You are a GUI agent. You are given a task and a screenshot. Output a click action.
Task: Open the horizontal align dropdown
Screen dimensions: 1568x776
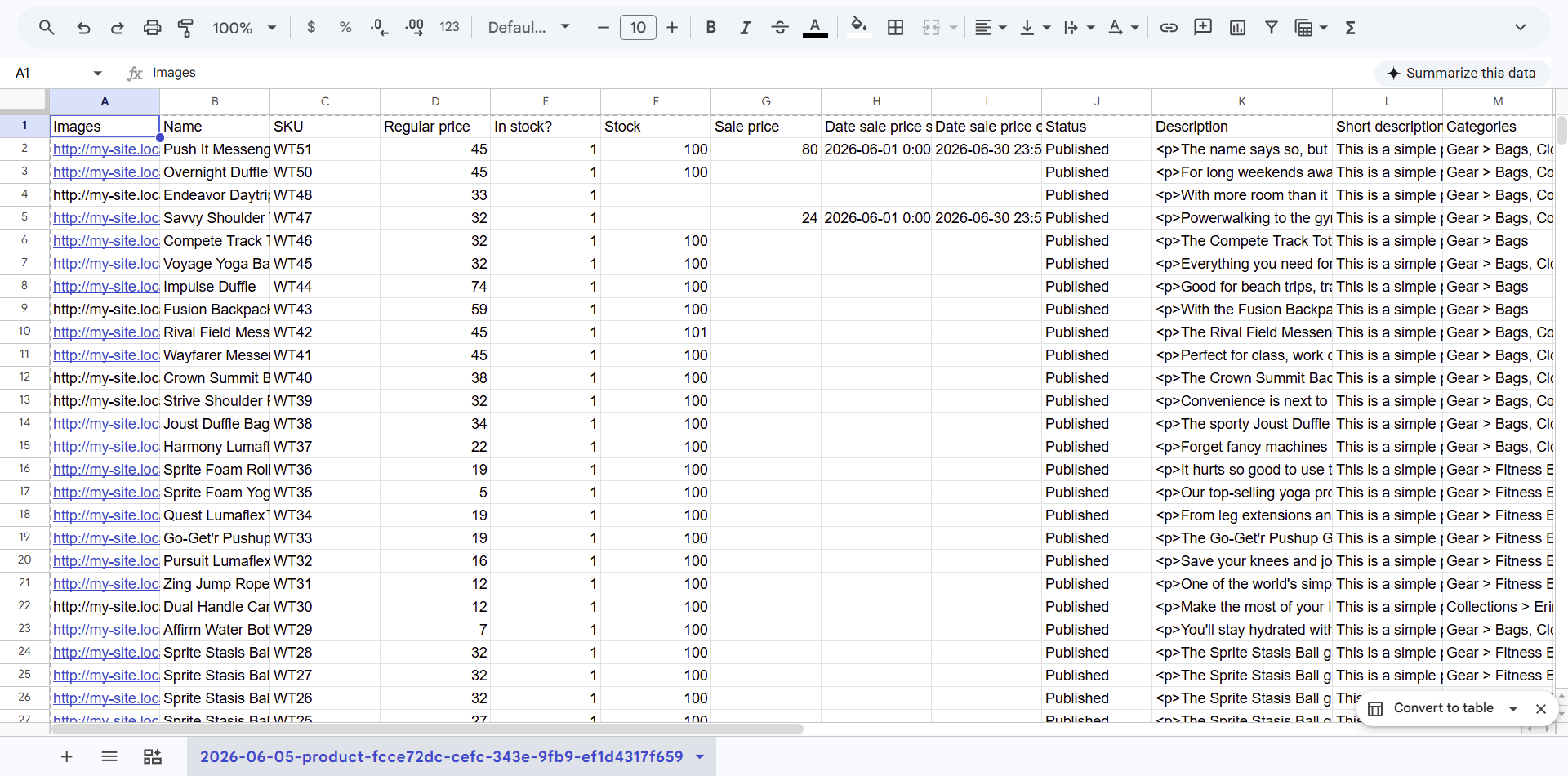991,28
